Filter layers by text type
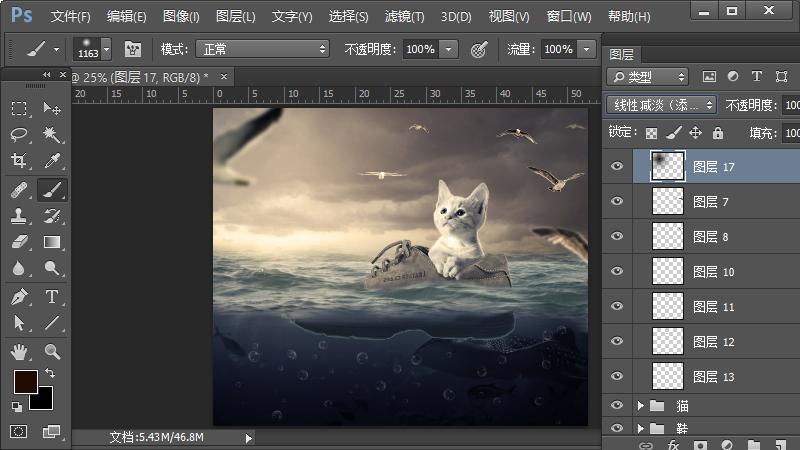Viewport: 800px width, 450px height. tap(757, 77)
